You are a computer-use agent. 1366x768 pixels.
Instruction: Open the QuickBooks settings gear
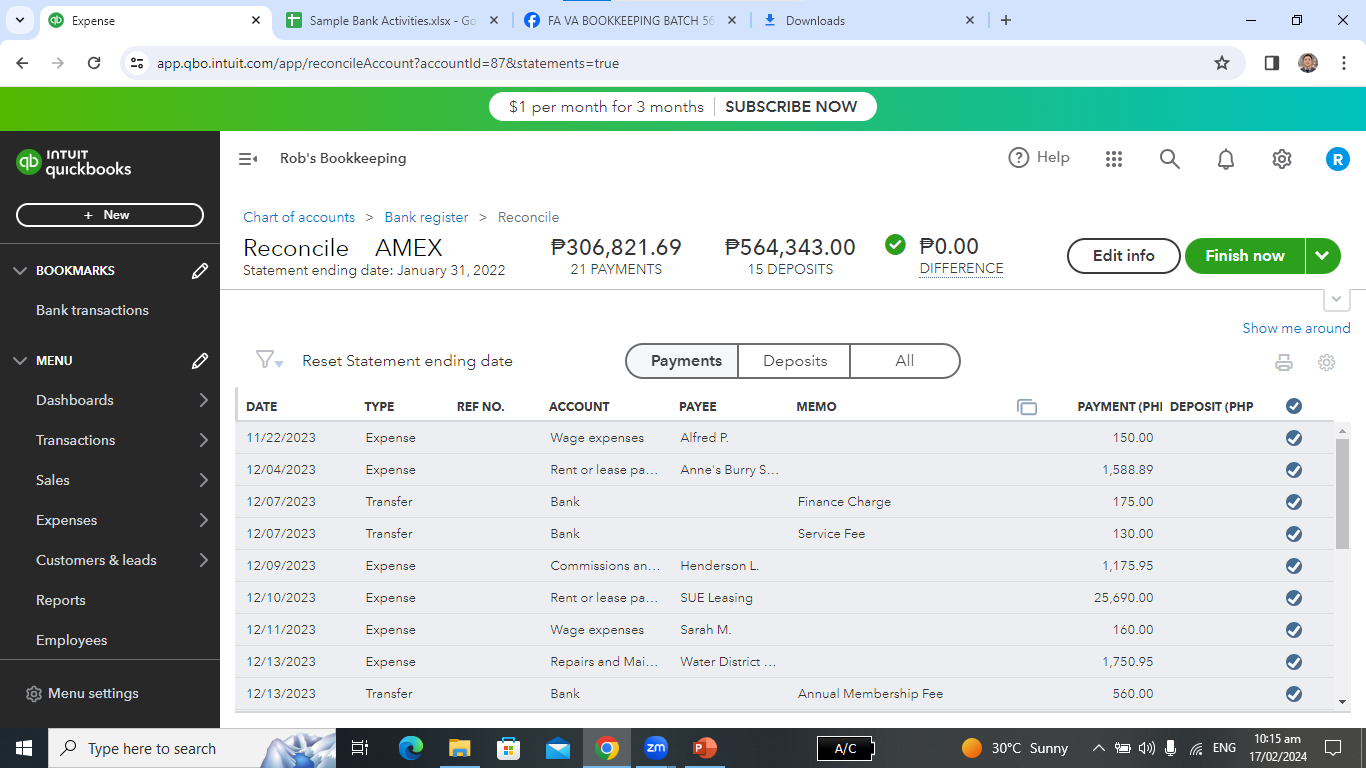click(x=1282, y=159)
